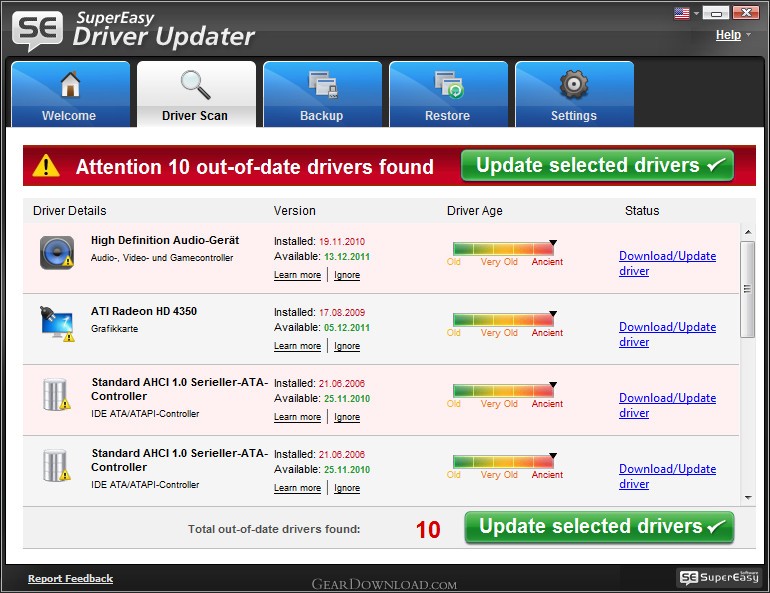Open the language dropdown arrow beside flag
The height and width of the screenshot is (593, 770).
[x=696, y=13]
